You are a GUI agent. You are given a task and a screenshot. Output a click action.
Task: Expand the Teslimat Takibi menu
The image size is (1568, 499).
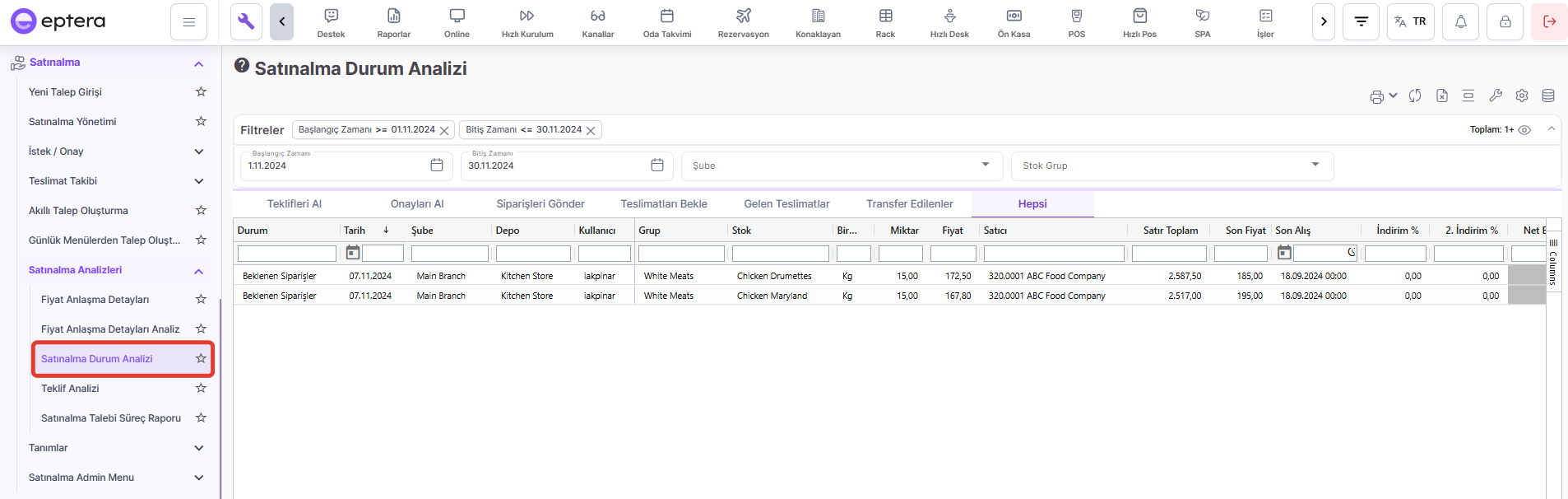(198, 181)
